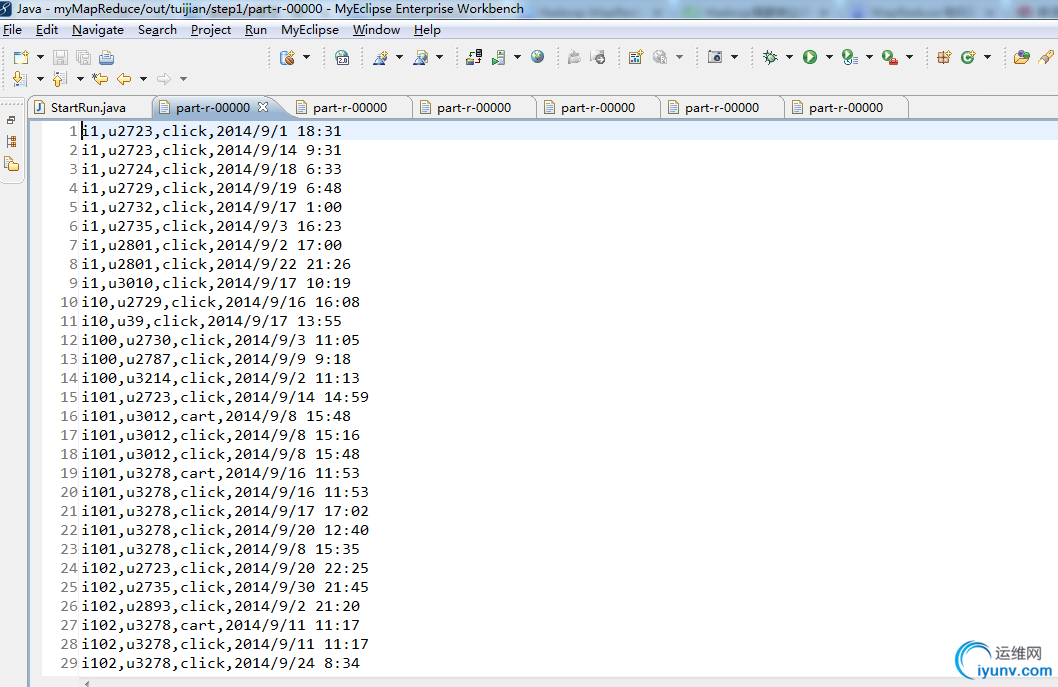This screenshot has height=687, width=1058.
Task: Open the File menu
Action: coord(12,30)
